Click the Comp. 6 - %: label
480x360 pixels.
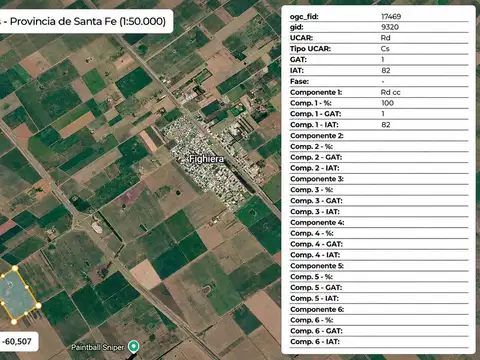click(312, 320)
